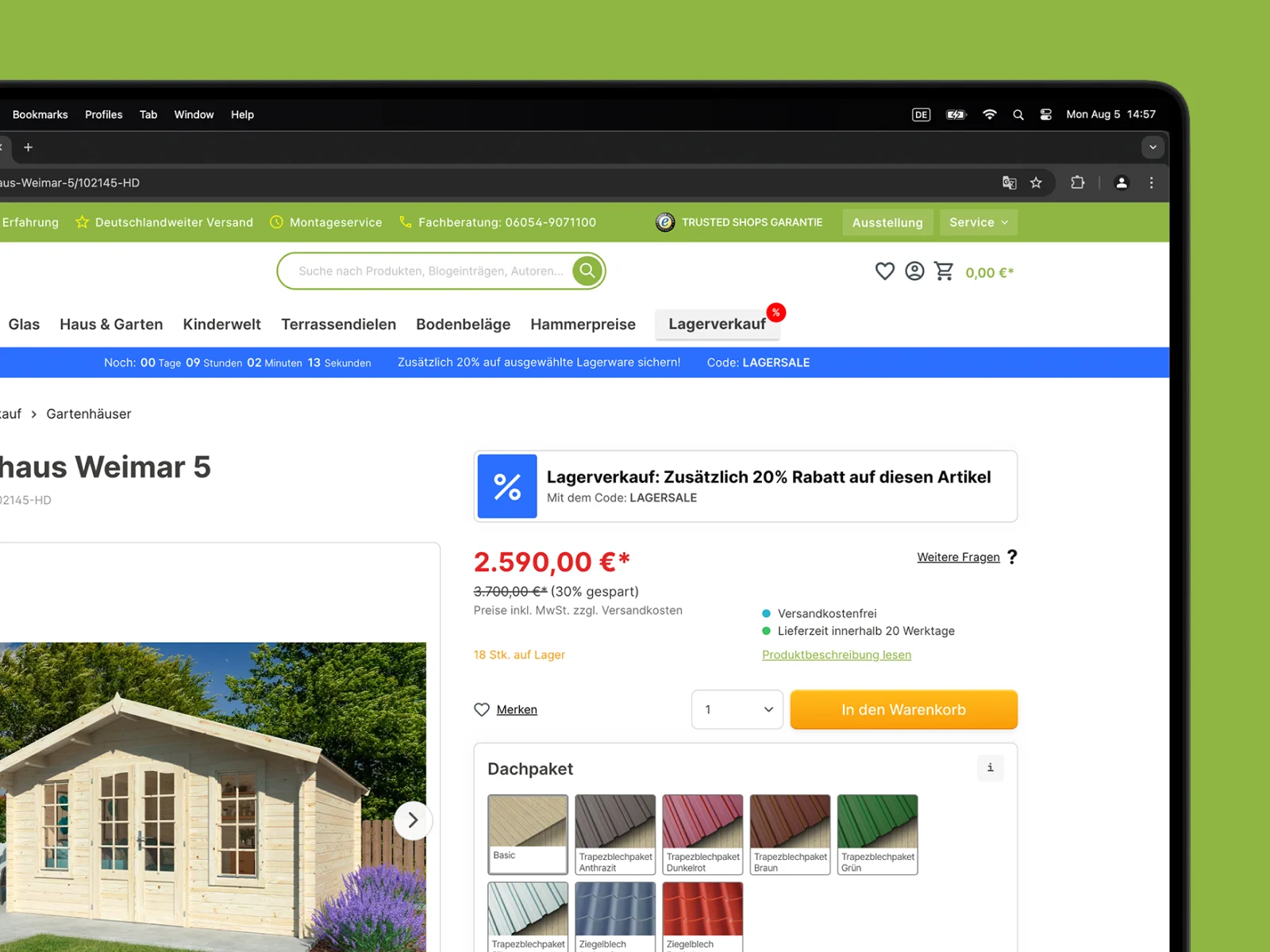Expand the Service dropdown menu

[x=978, y=222]
